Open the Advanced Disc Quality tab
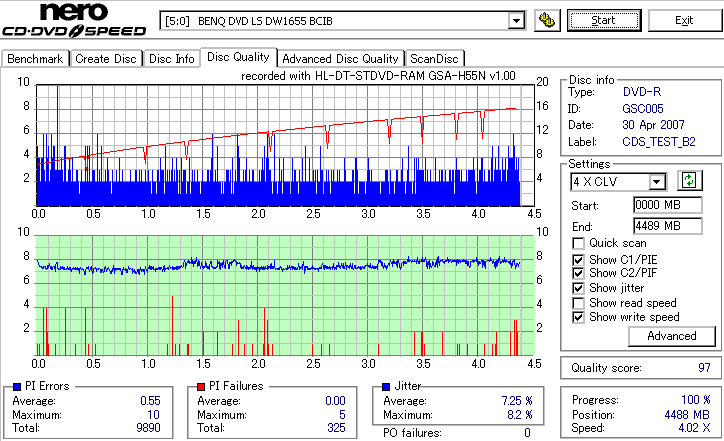This screenshot has width=724, height=441. (x=340, y=59)
